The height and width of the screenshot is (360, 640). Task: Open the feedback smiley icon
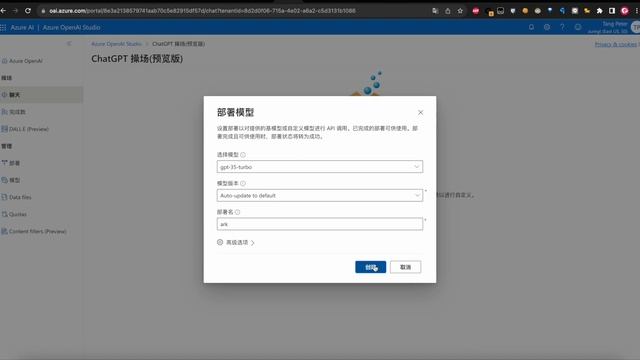pyautogui.click(x=578, y=27)
